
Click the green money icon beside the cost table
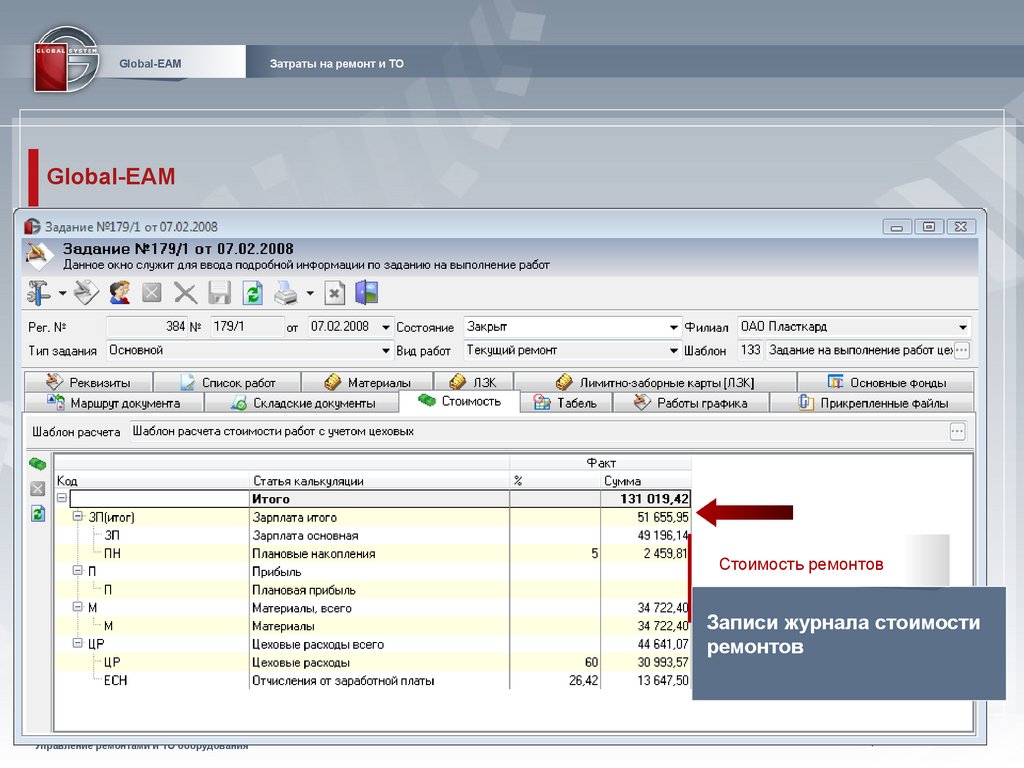[37, 464]
